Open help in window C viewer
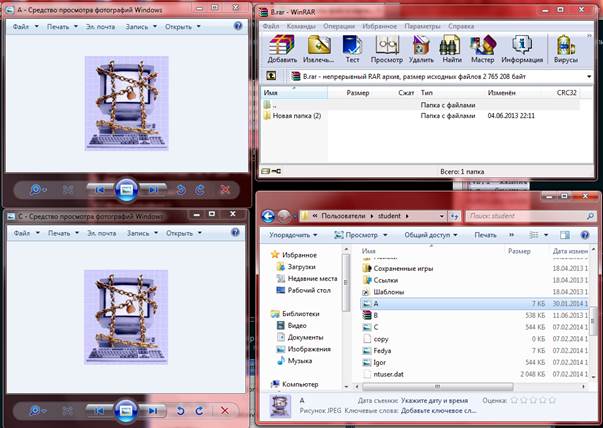 235,232
